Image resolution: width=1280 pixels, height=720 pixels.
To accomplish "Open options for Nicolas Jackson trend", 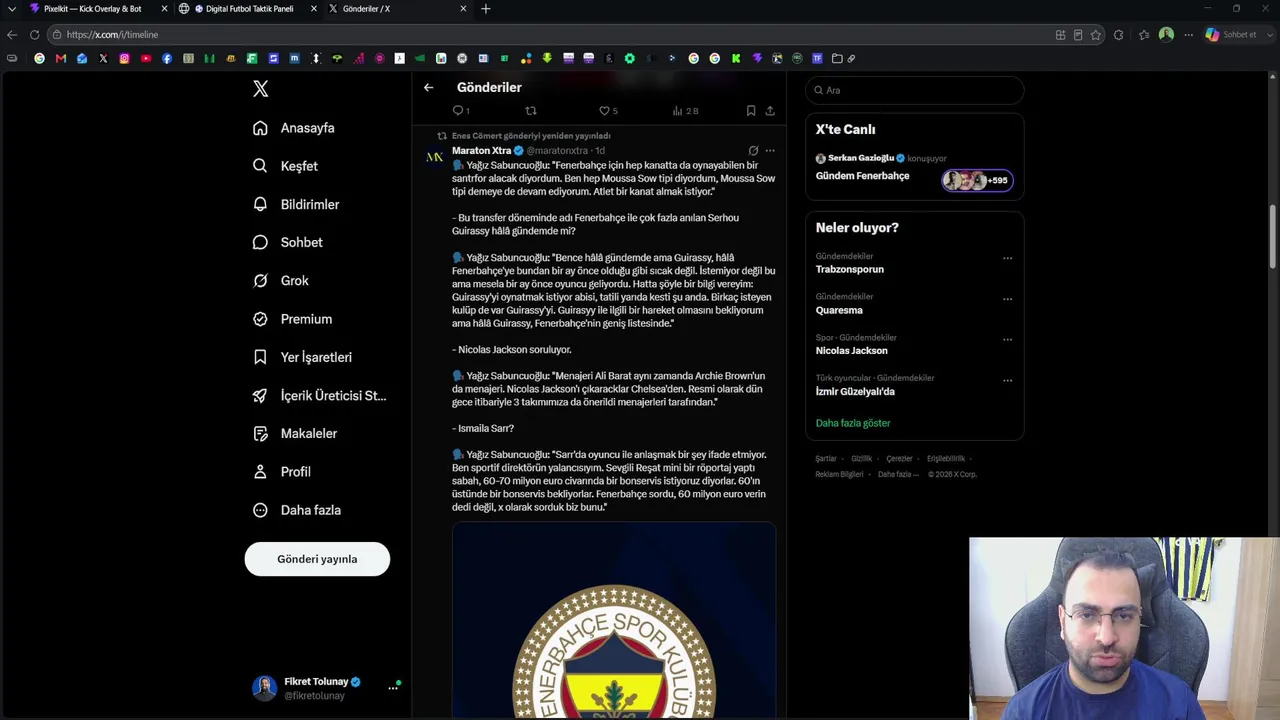I will [1008, 340].
